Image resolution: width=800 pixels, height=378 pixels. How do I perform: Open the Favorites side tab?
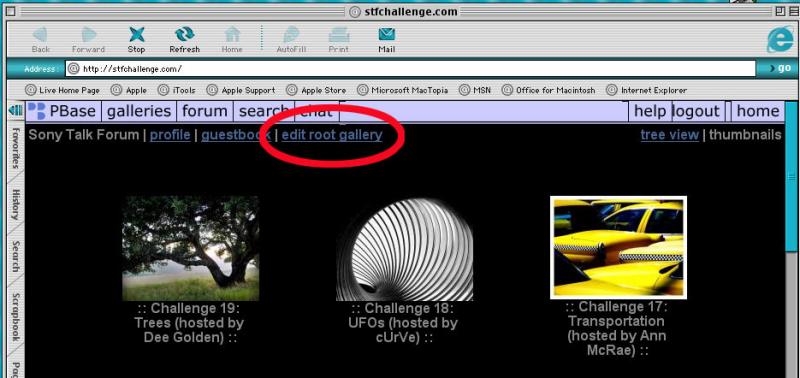click(x=15, y=148)
